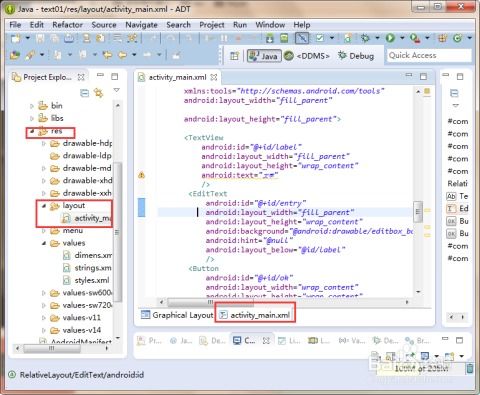Select styles.xml in the values folder

pyautogui.click(x=86, y=280)
